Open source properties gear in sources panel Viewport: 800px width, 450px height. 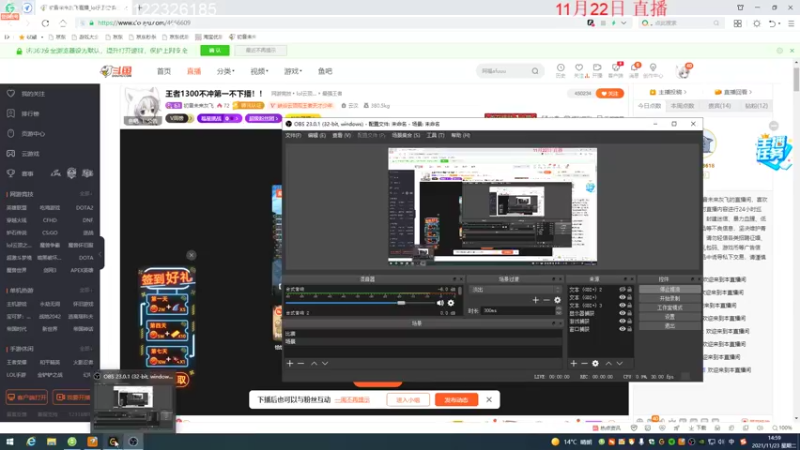[595, 363]
